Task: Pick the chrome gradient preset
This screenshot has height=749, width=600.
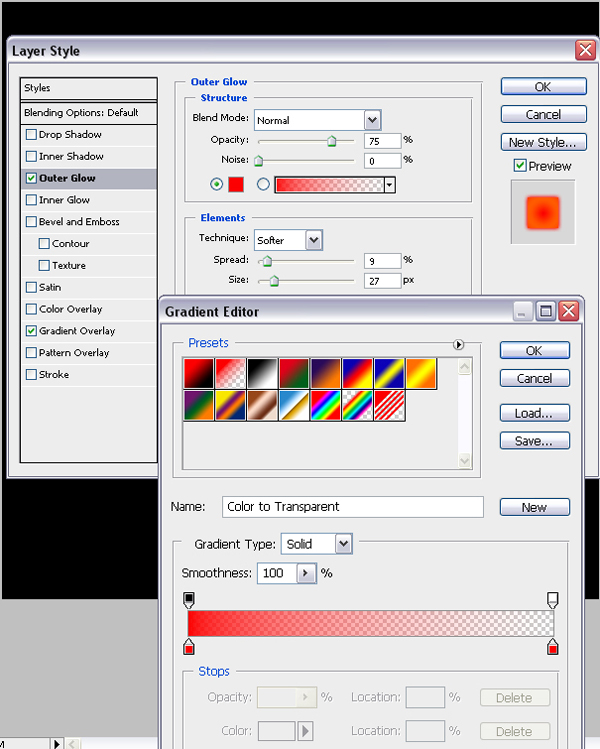Action: tap(294, 406)
